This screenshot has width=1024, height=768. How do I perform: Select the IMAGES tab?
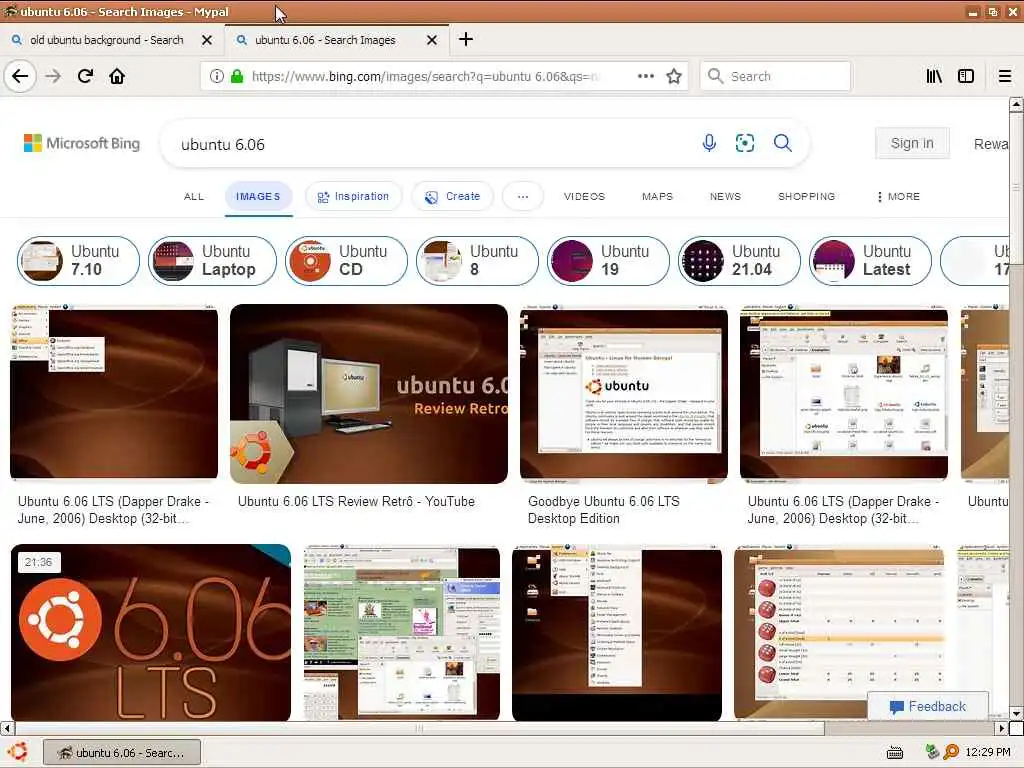[x=258, y=197]
